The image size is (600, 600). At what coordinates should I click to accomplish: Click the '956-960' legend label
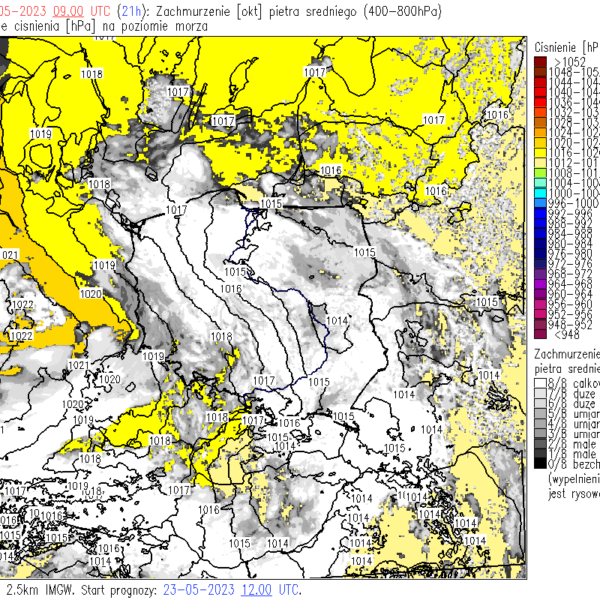(569, 304)
